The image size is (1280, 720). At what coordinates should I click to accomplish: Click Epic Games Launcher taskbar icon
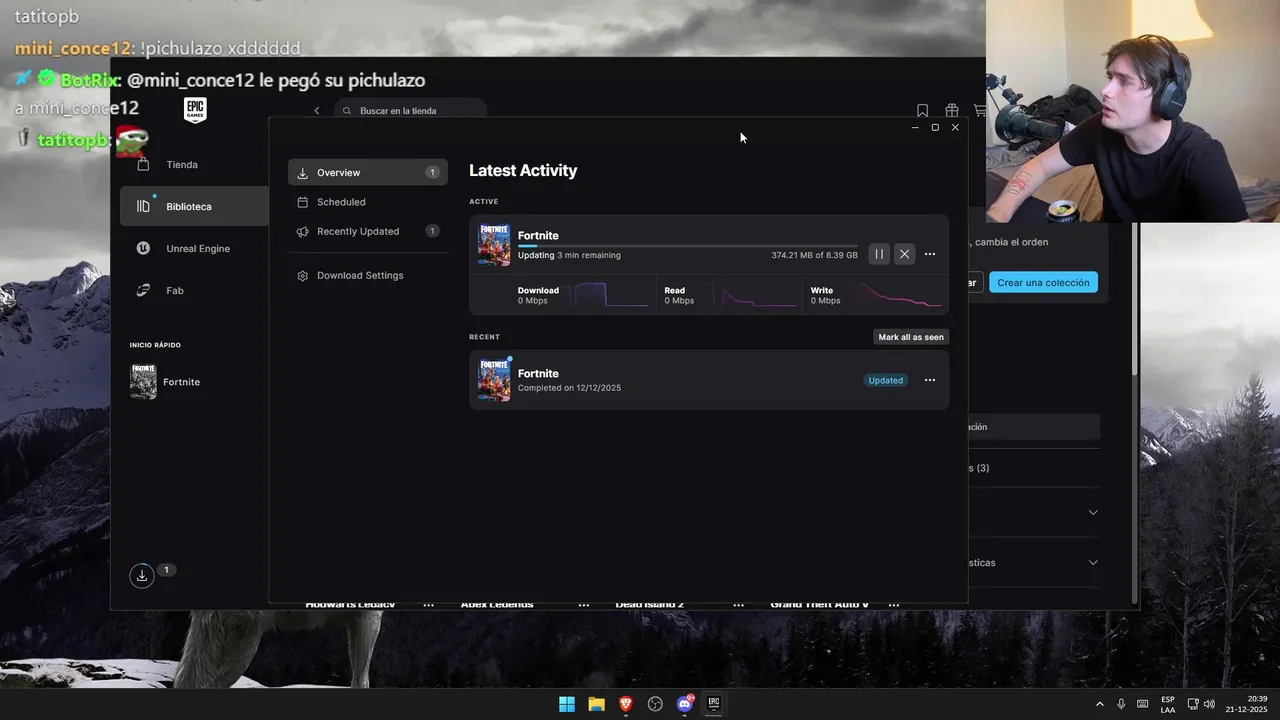[714, 704]
